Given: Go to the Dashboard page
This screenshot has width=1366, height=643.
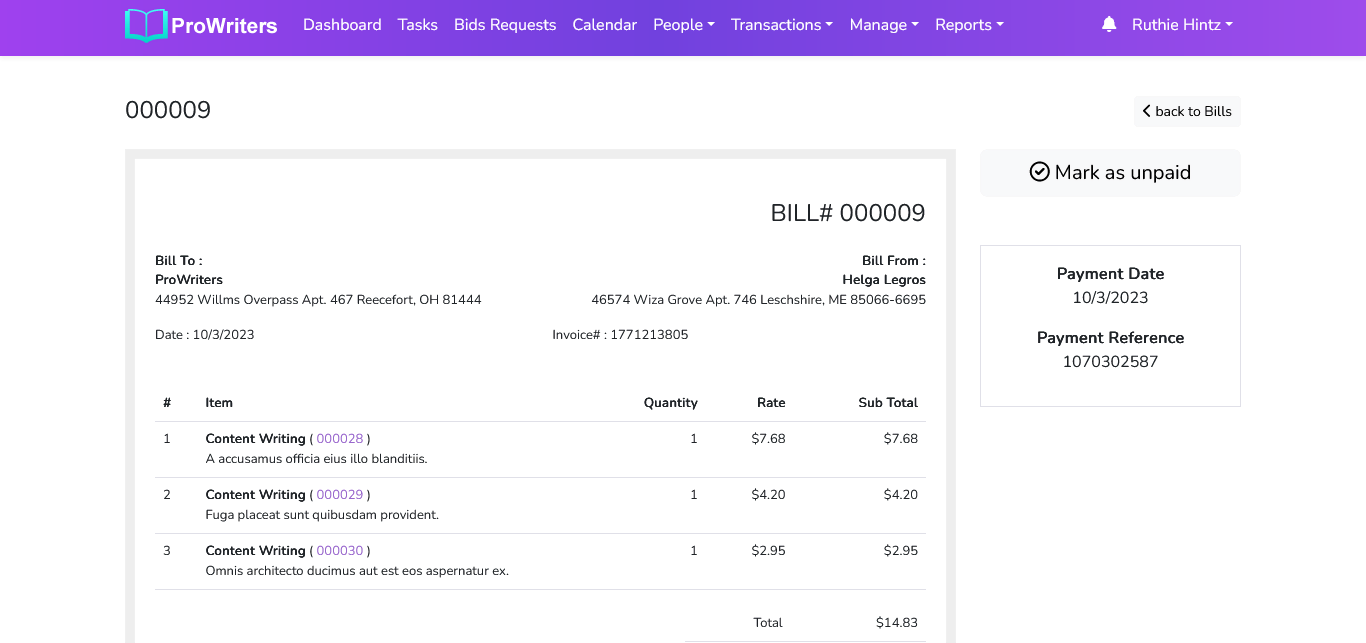Looking at the screenshot, I should [x=342, y=25].
